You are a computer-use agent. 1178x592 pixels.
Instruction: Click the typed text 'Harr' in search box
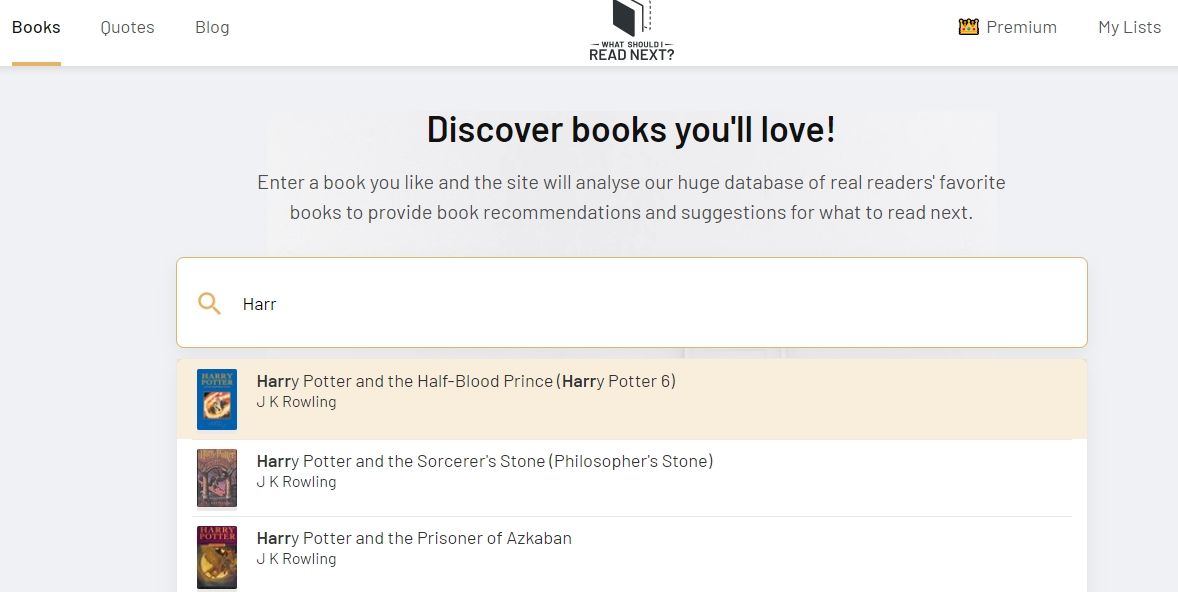(259, 304)
